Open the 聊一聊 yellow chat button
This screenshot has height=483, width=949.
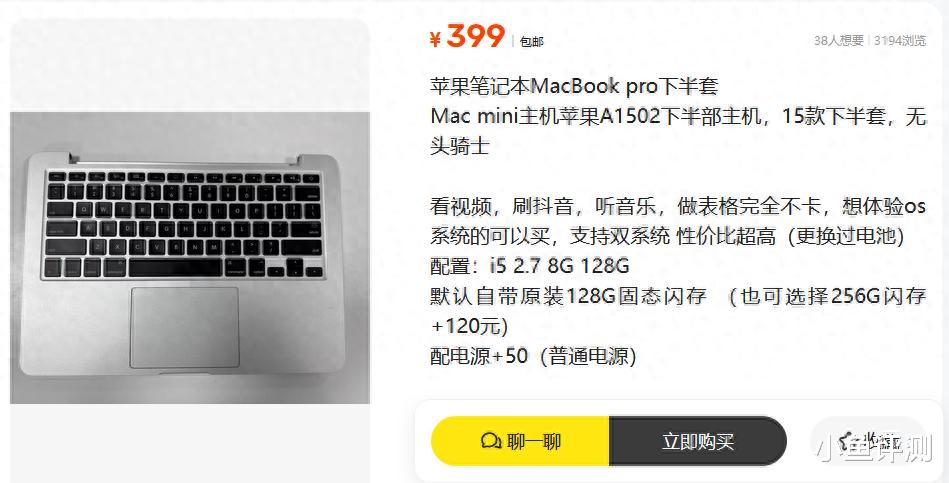[x=520, y=441]
